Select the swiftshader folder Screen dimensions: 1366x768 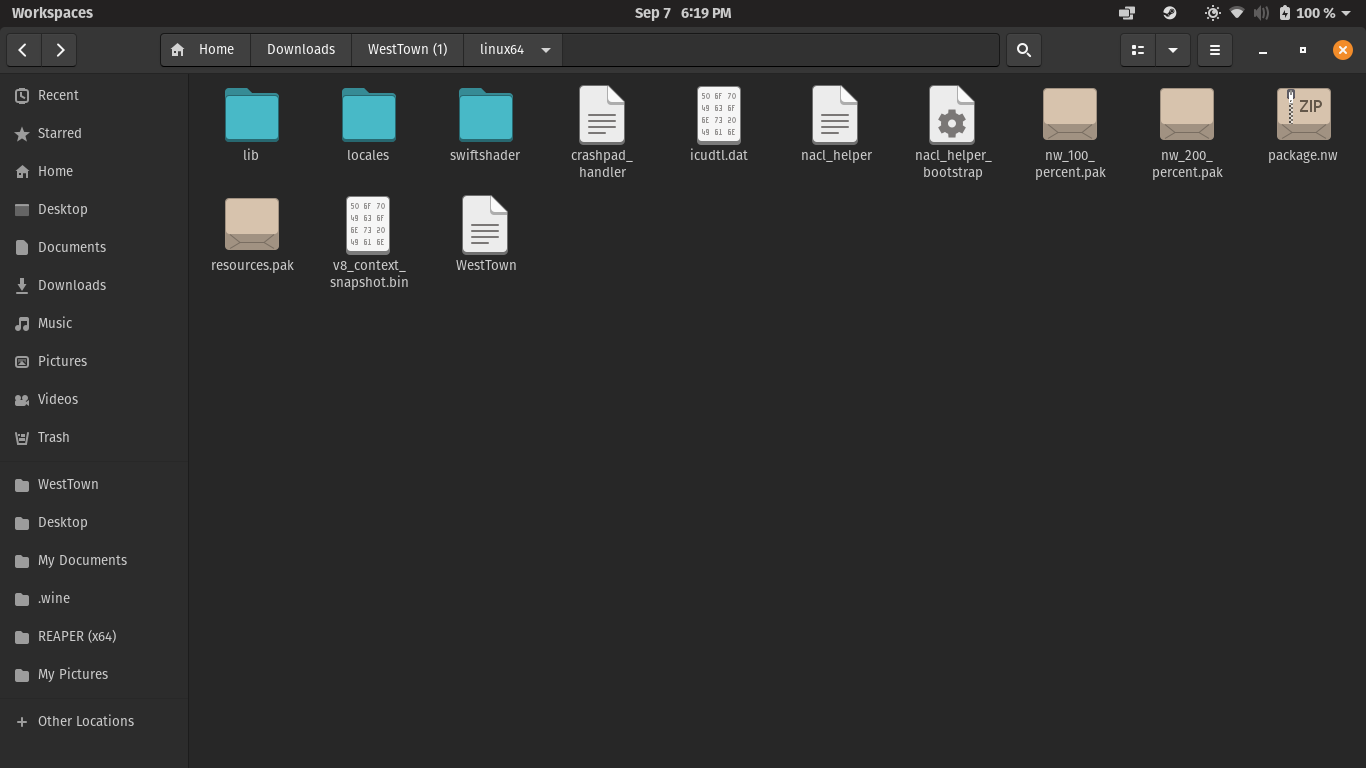click(485, 114)
